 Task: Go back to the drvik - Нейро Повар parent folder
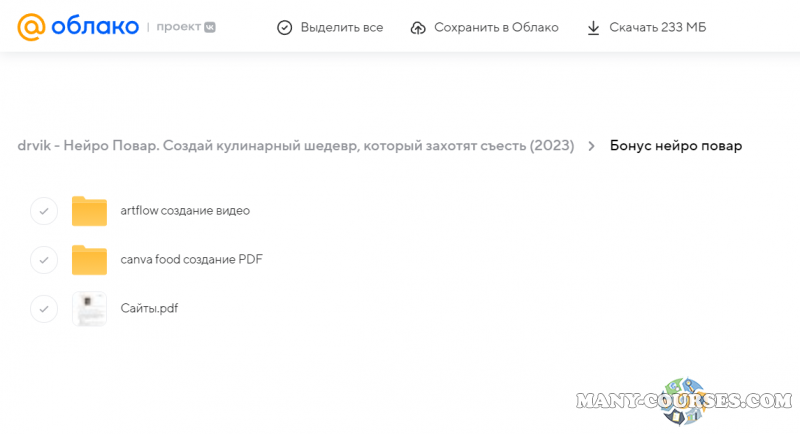[x=295, y=146]
